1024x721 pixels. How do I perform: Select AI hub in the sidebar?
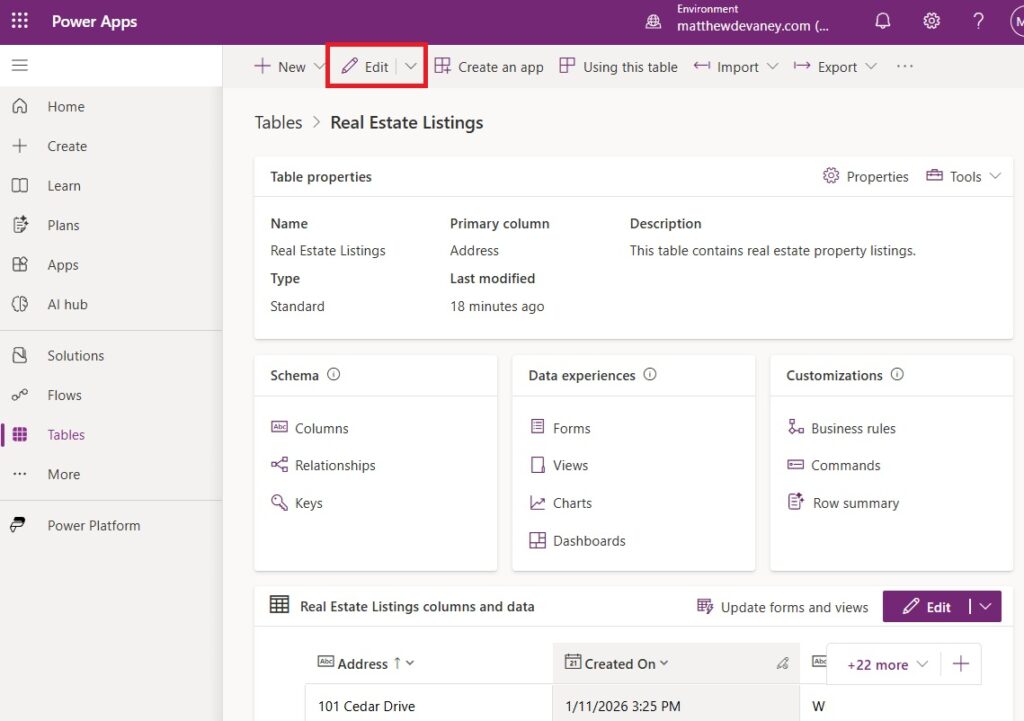(x=67, y=304)
